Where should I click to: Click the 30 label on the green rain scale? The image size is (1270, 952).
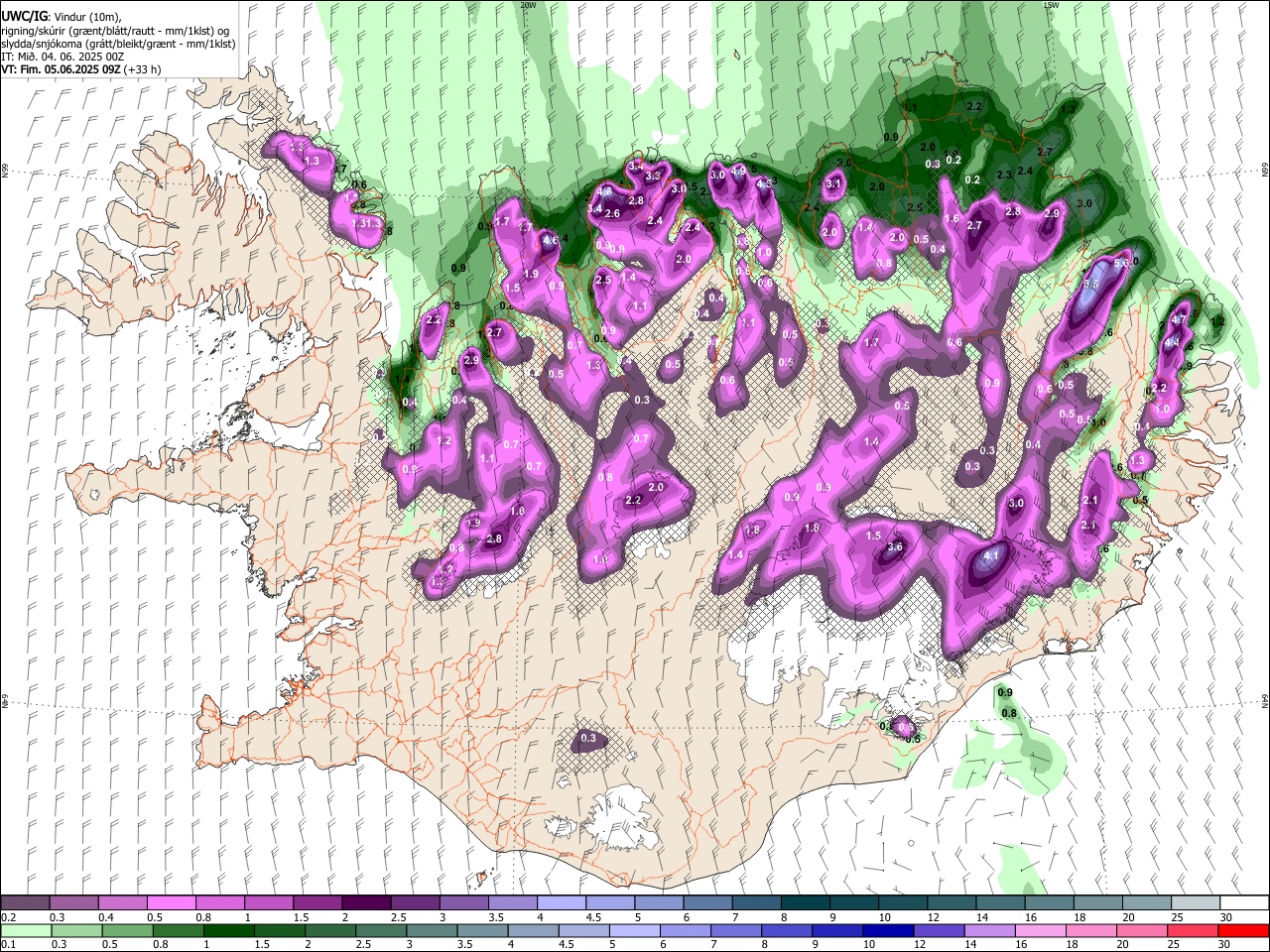coord(1223,945)
